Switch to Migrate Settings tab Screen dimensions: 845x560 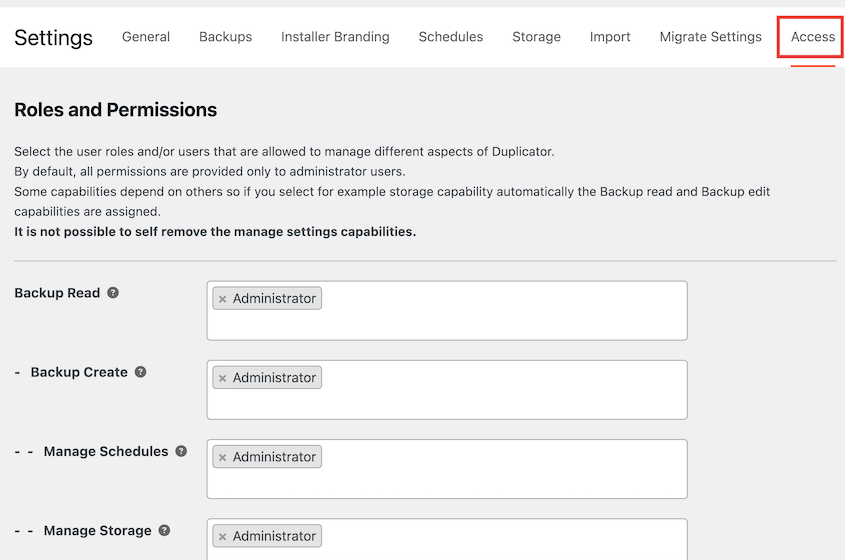710,37
